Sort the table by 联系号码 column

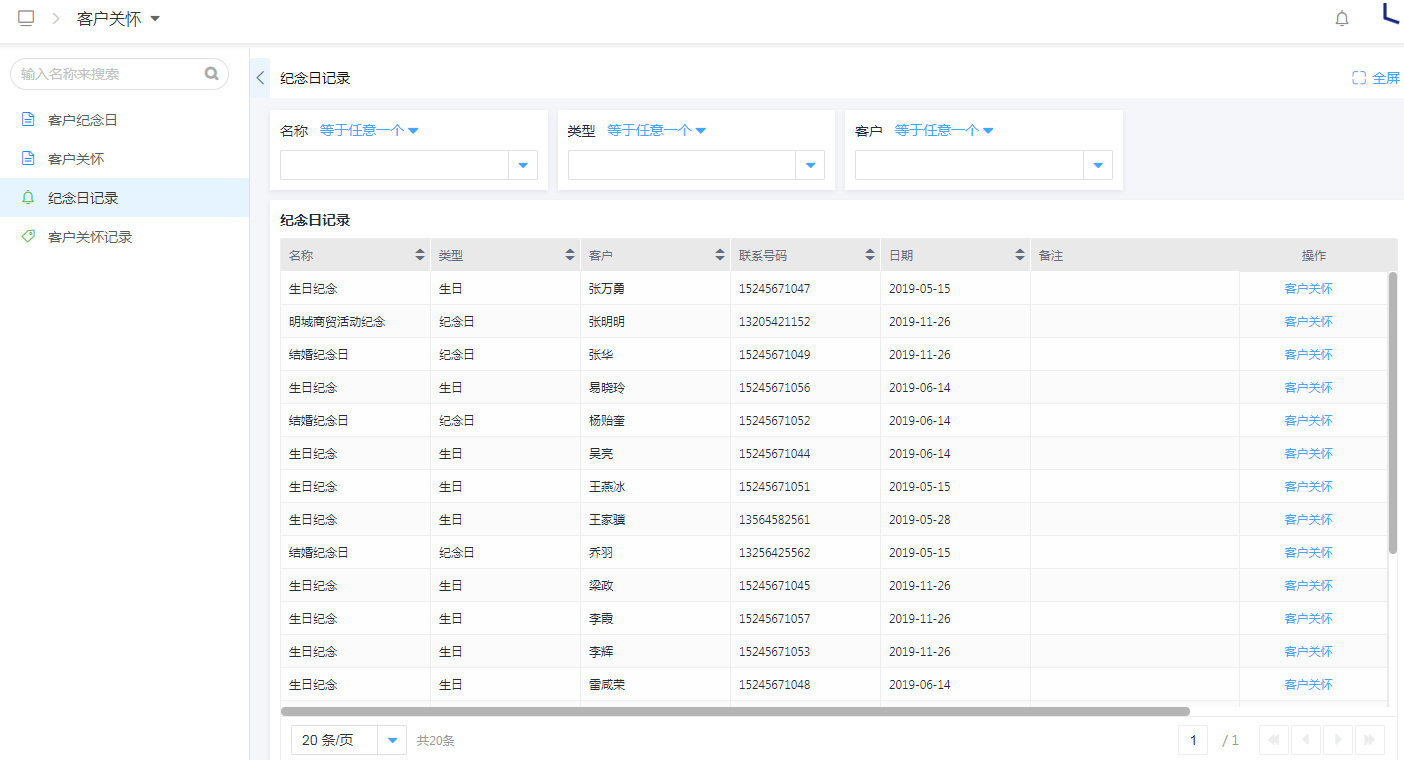[x=870, y=255]
